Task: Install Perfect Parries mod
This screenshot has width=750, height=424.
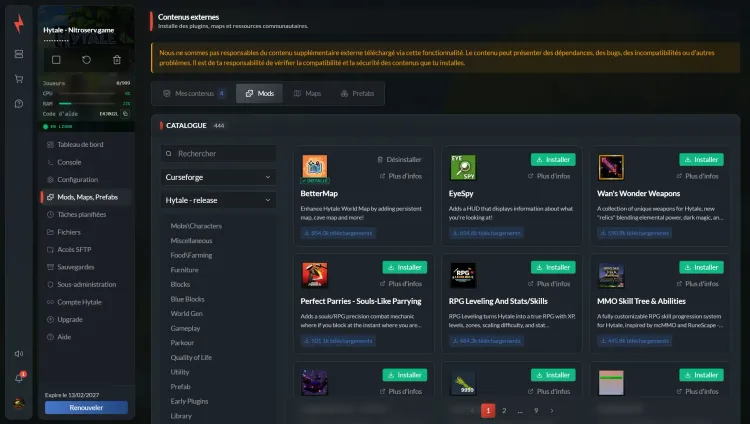Action: pos(405,267)
